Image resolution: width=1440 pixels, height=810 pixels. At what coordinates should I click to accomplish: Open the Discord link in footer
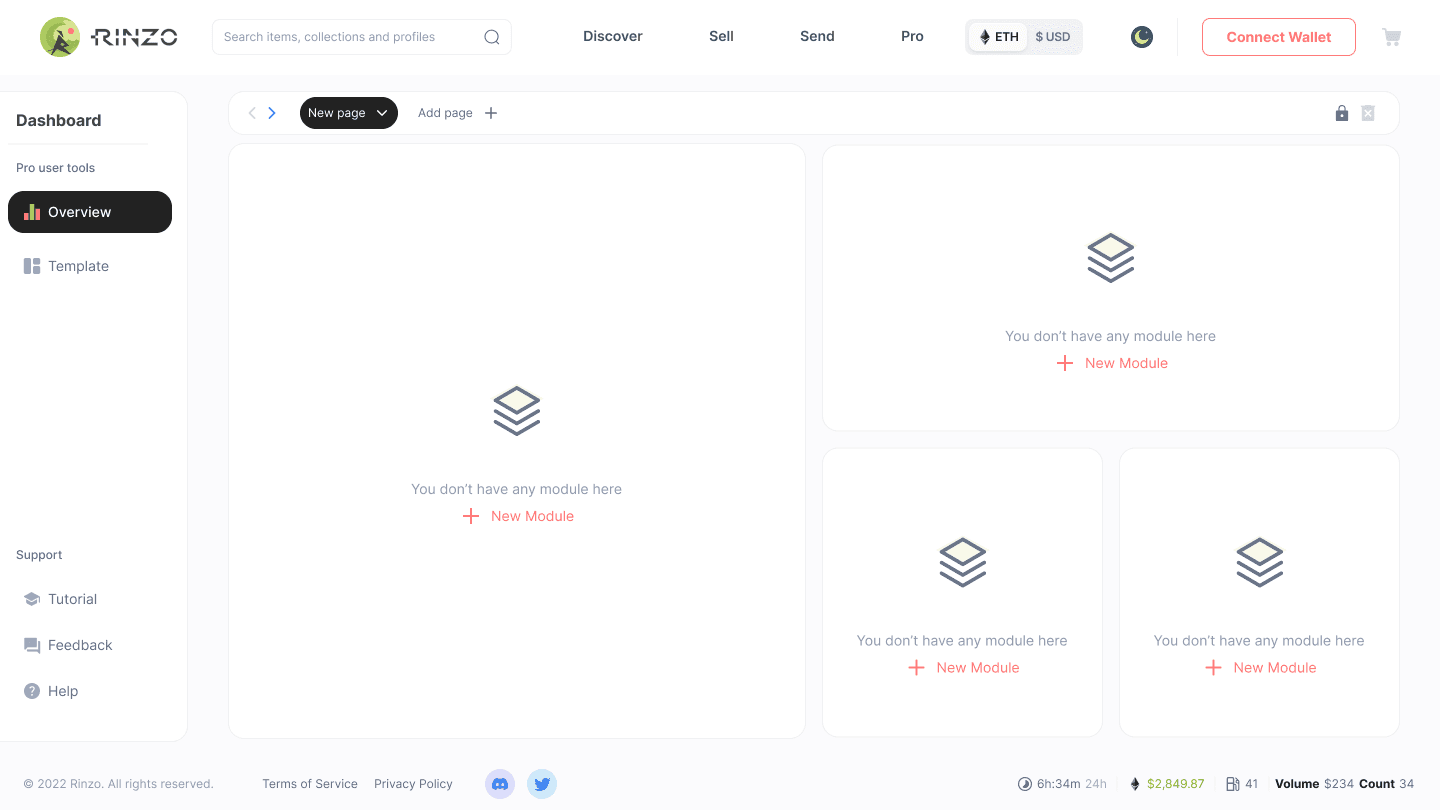(x=500, y=784)
